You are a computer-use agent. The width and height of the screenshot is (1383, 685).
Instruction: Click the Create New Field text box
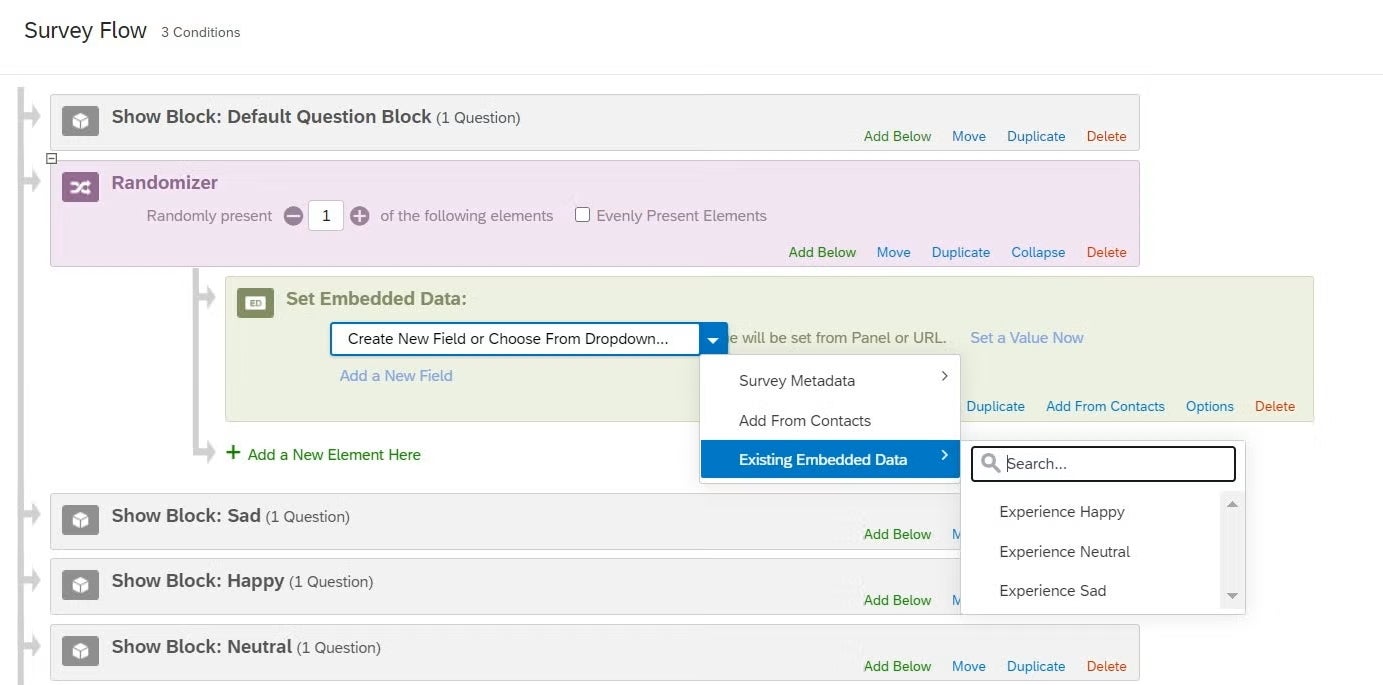514,339
